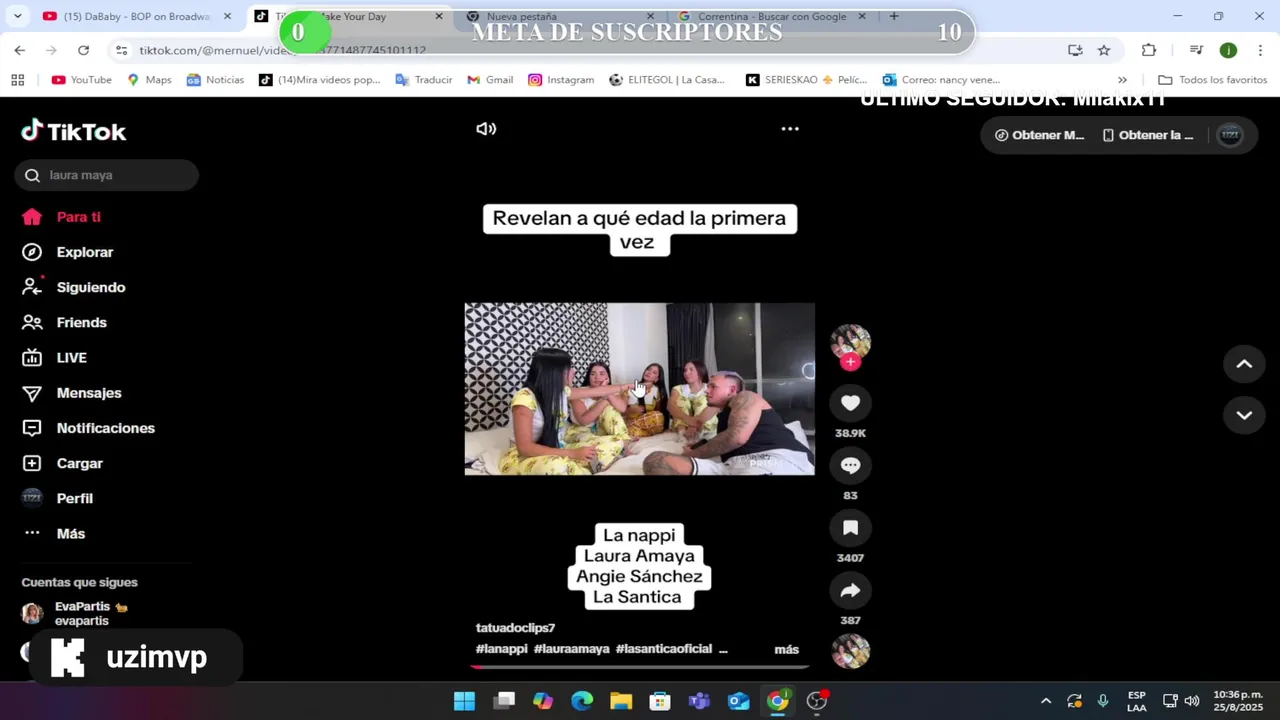Open Microsoft Teams from the taskbar

tap(699, 701)
